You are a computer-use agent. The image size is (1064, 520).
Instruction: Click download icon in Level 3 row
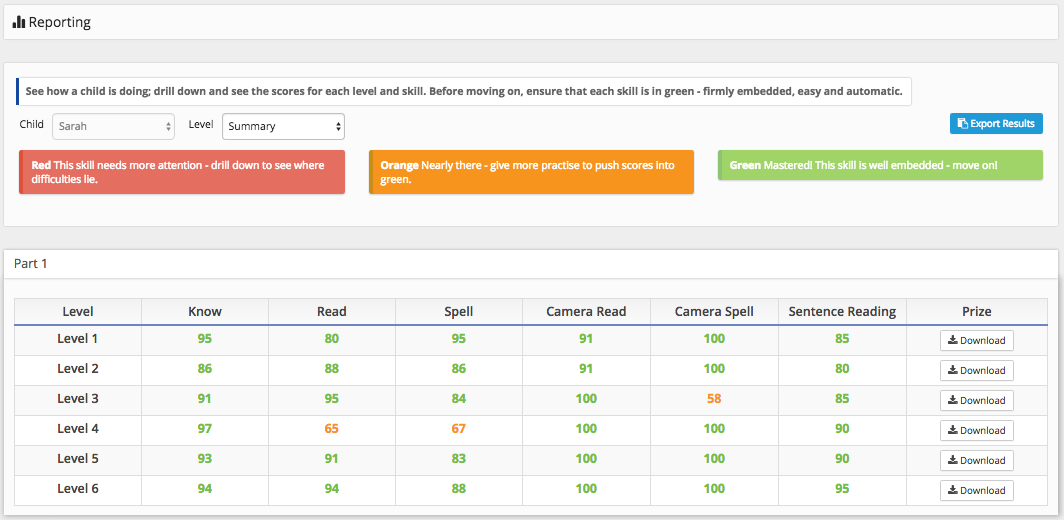click(953, 400)
